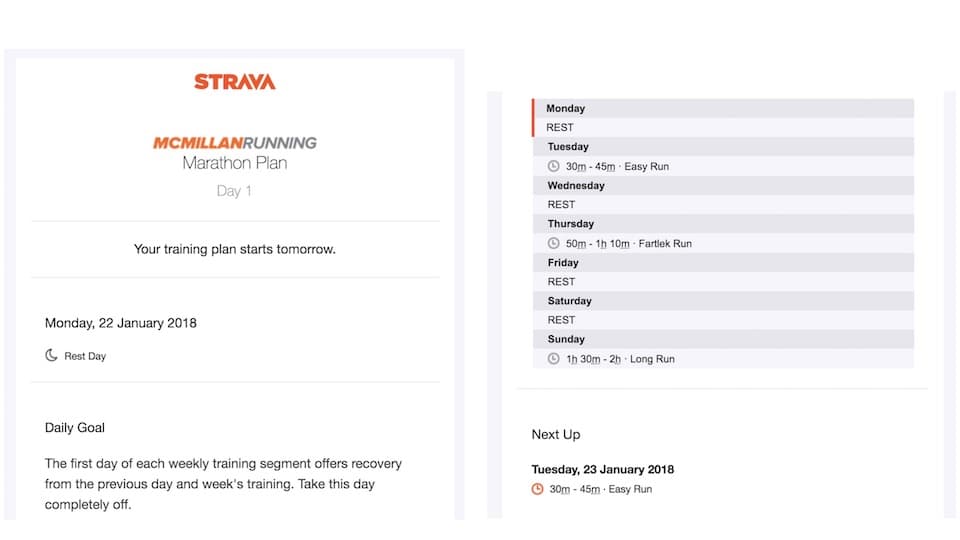Screen dimensions: 960x540
Task: Select the Saturday row header
Action: pos(724,301)
